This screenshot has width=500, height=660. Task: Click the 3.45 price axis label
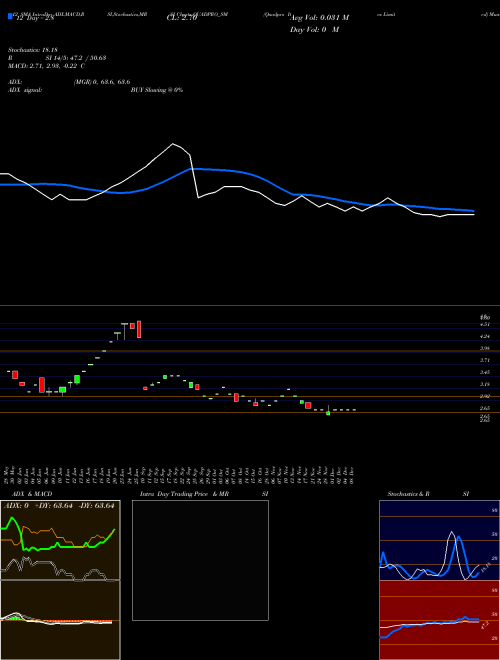tap(484, 372)
